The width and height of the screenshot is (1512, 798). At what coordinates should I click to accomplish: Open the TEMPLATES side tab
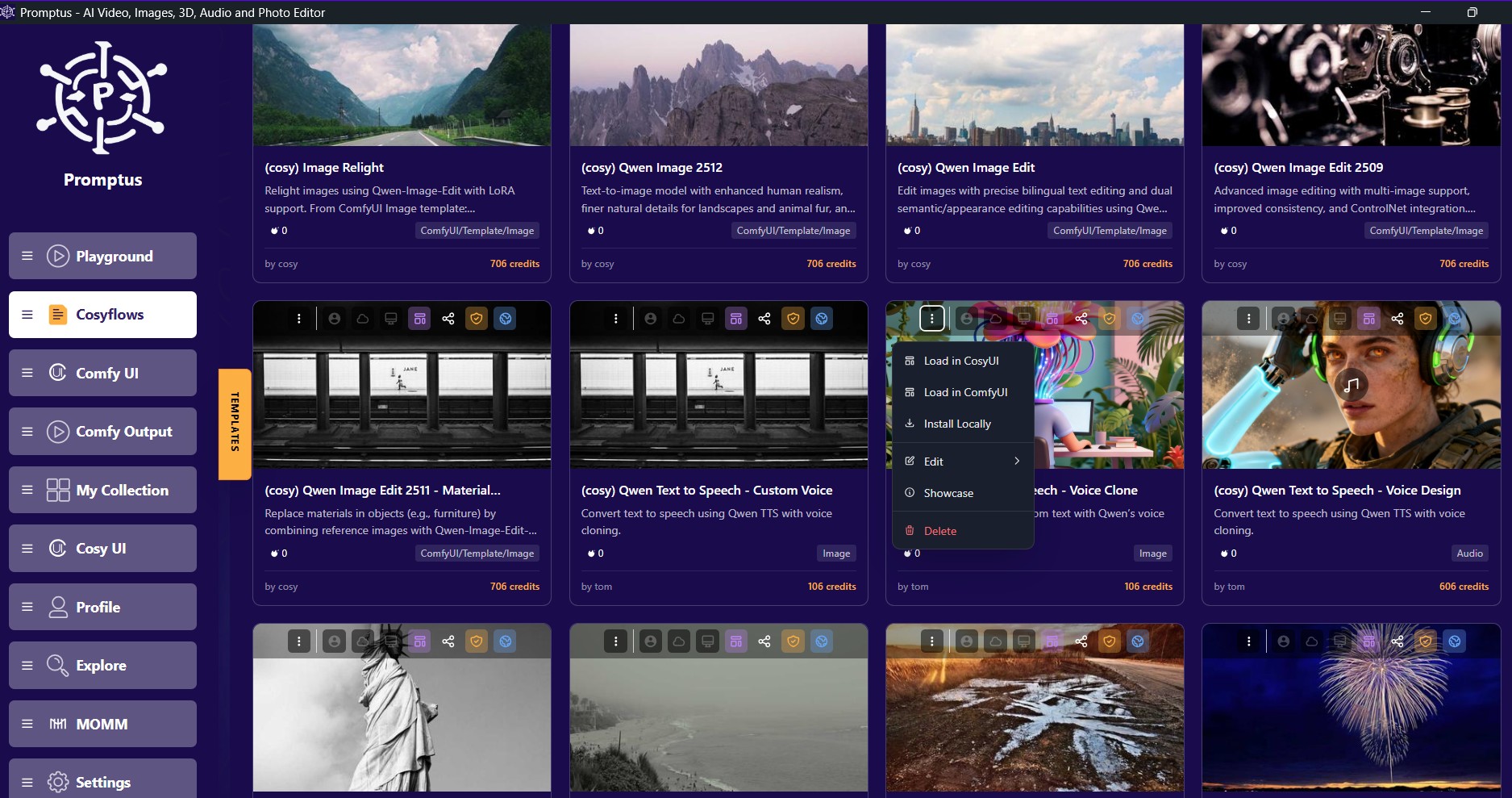coord(235,424)
